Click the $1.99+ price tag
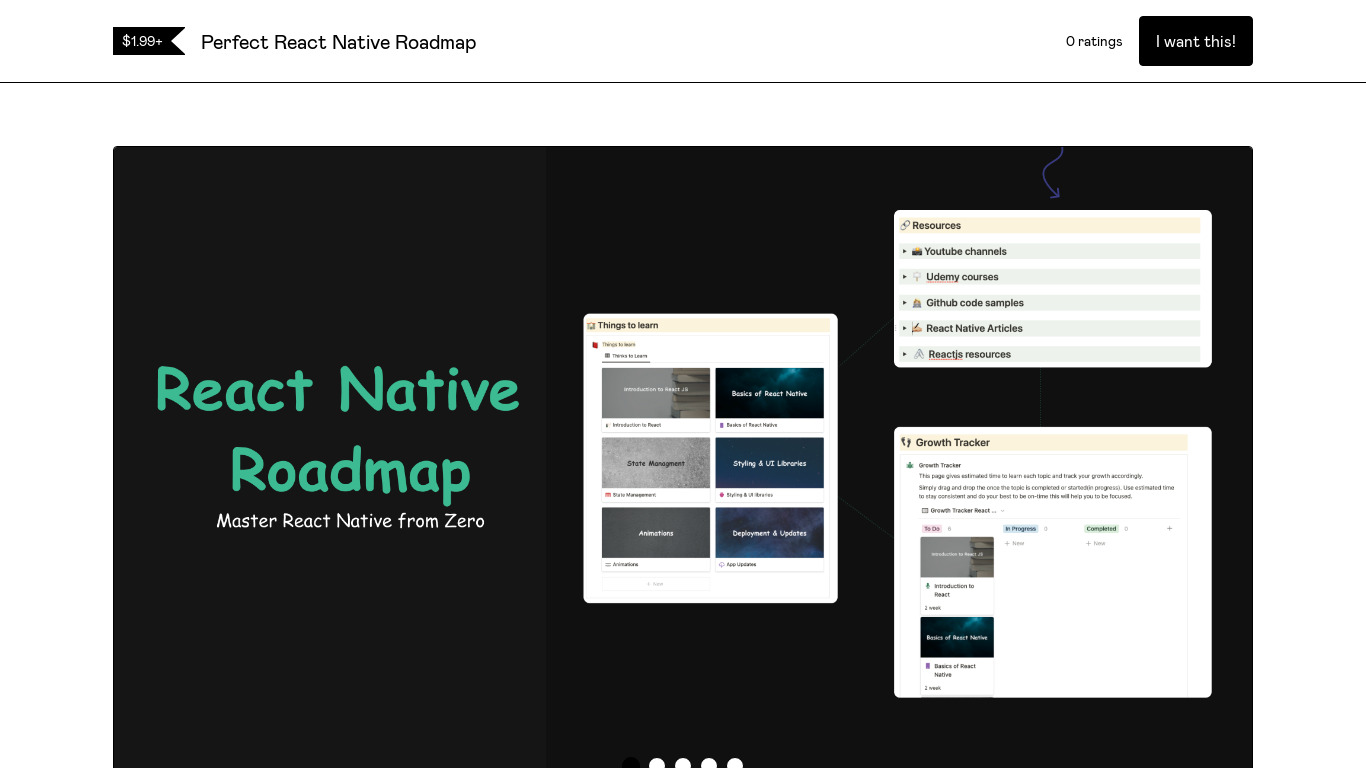The height and width of the screenshot is (768, 1366). 148,41
